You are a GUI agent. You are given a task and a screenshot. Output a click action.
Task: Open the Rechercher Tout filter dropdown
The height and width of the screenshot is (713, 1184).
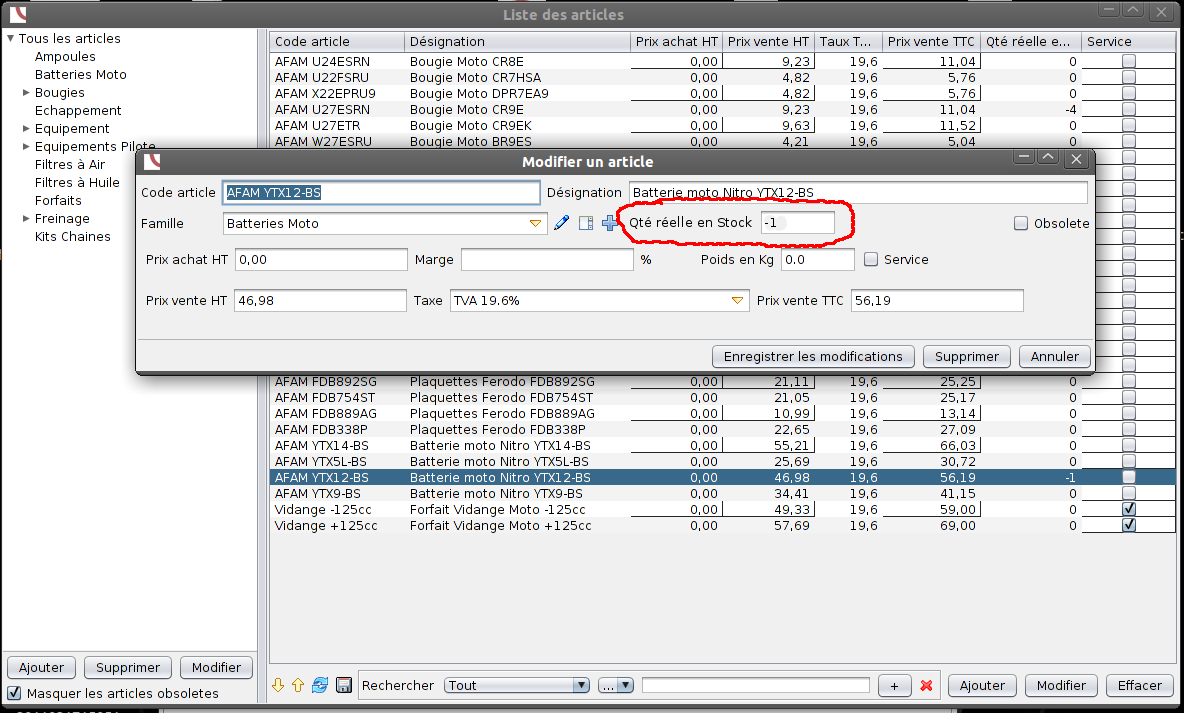pos(517,685)
